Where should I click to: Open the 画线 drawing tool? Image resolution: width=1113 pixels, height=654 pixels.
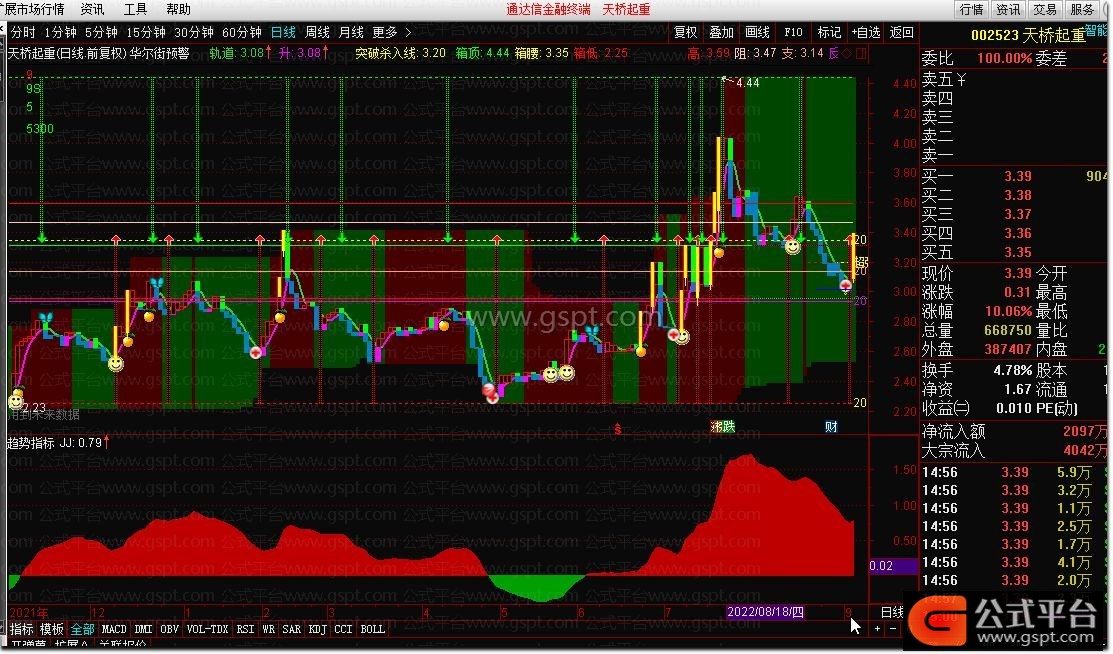pos(757,32)
